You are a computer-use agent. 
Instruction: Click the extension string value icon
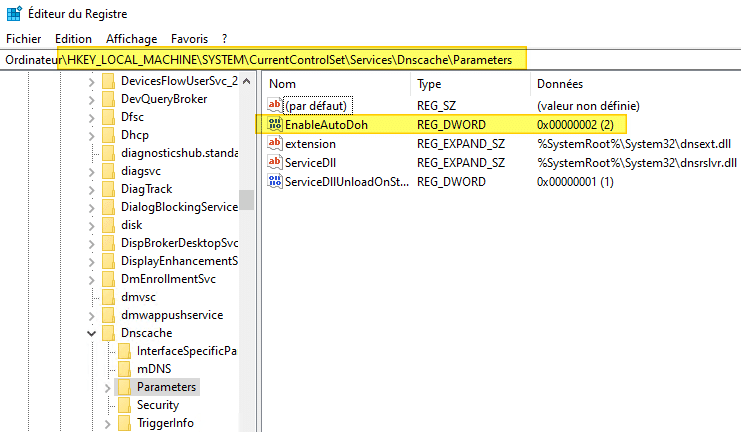(275, 143)
